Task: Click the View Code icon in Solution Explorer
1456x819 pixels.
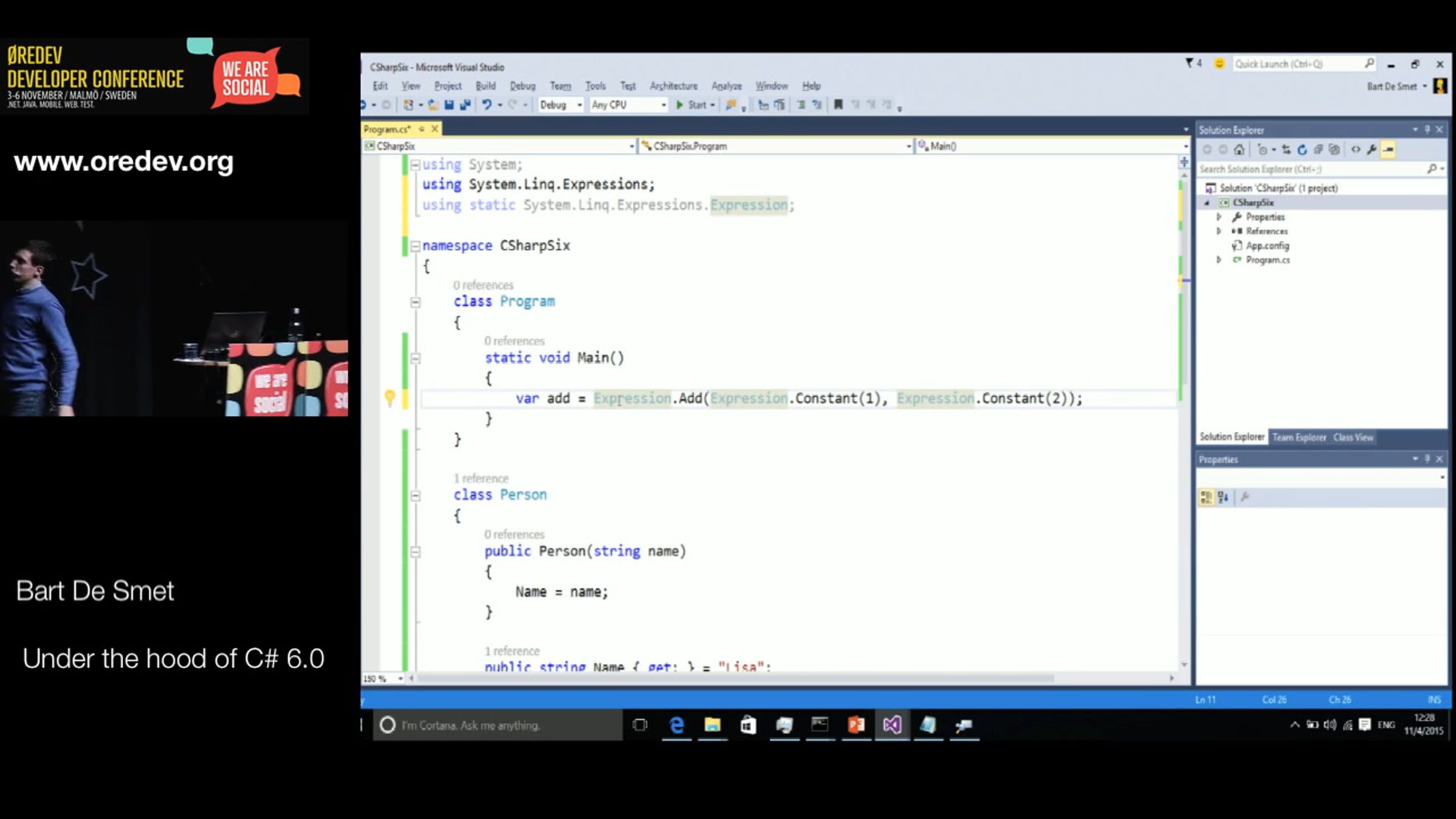Action: (1356, 150)
